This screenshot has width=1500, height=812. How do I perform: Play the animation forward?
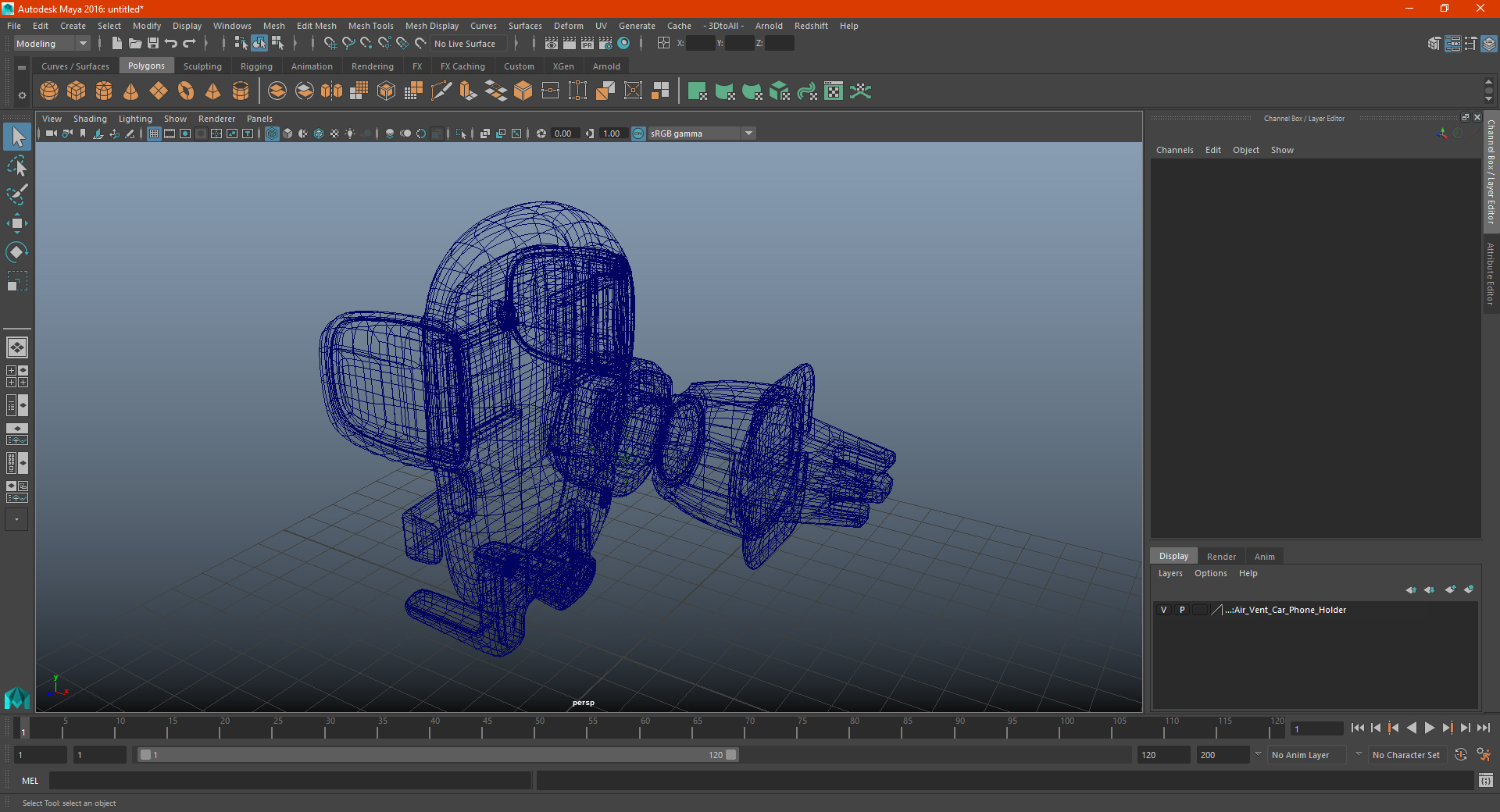(1429, 728)
